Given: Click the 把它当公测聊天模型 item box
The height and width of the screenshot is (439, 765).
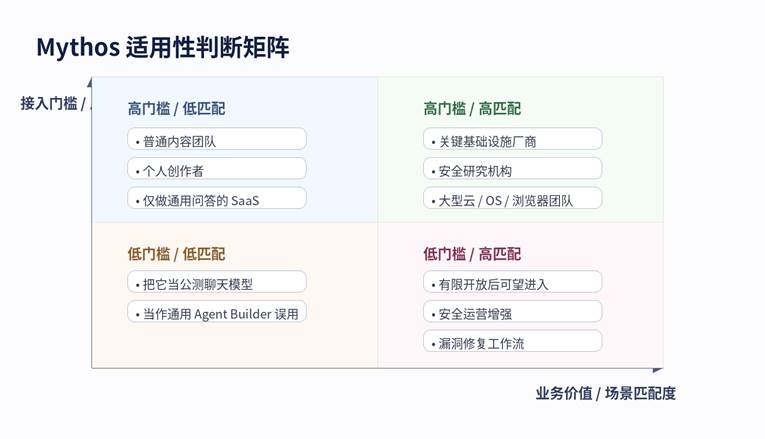Looking at the screenshot, I should click(217, 284).
